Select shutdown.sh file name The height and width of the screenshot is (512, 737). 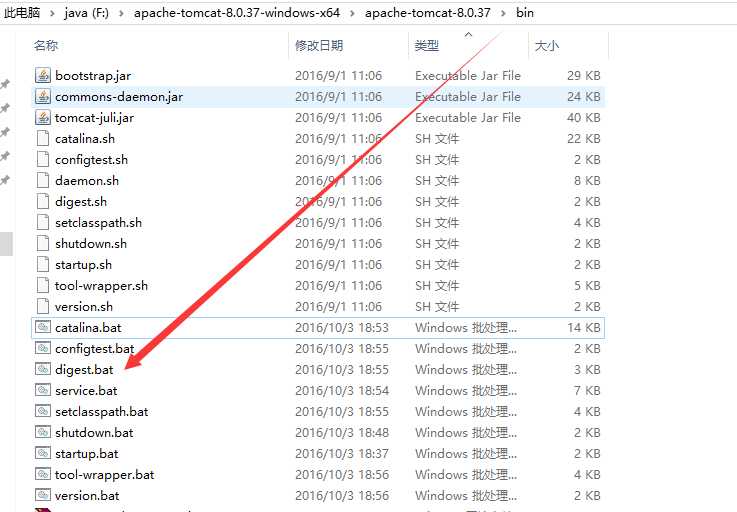91,244
